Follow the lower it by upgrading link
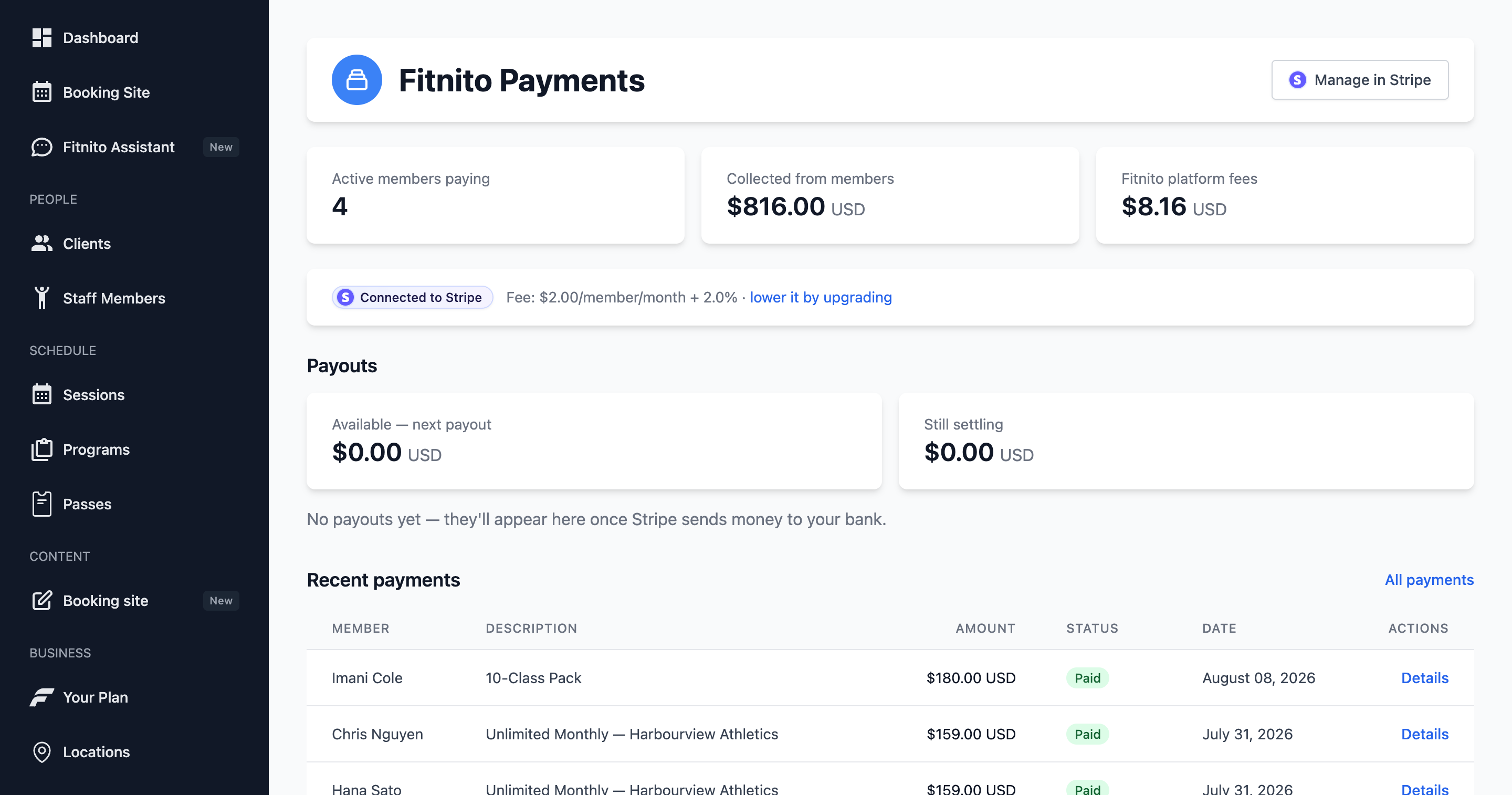 tap(821, 298)
